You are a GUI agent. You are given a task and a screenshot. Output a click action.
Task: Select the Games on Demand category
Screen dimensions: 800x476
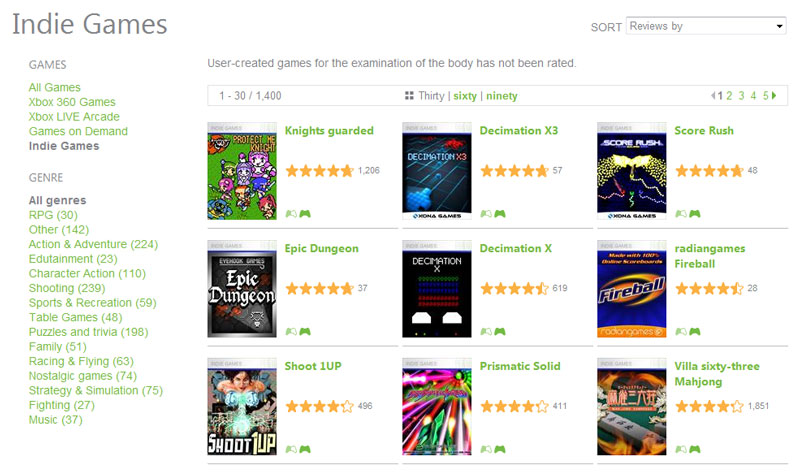click(x=78, y=132)
